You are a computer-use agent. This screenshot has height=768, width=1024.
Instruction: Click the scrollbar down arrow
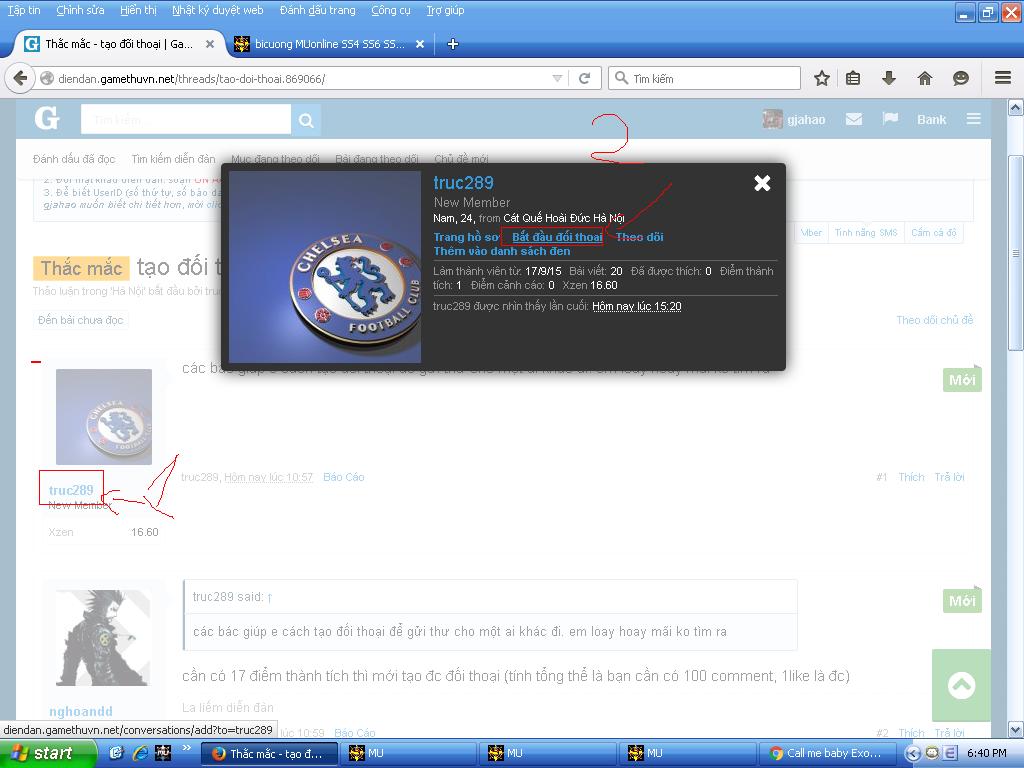click(1015, 729)
